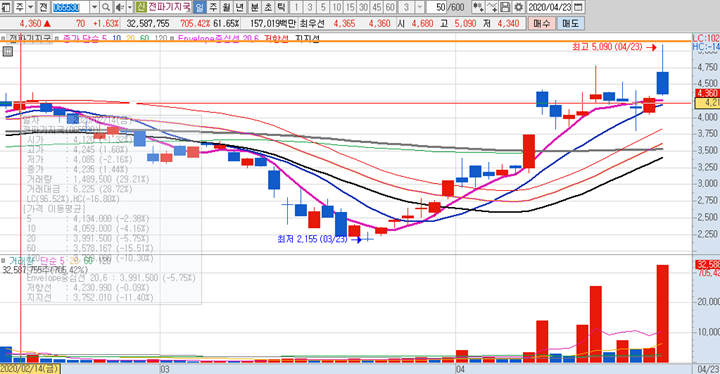Select the 10 interval button
The height and width of the screenshot is (374, 720).
[337, 7]
